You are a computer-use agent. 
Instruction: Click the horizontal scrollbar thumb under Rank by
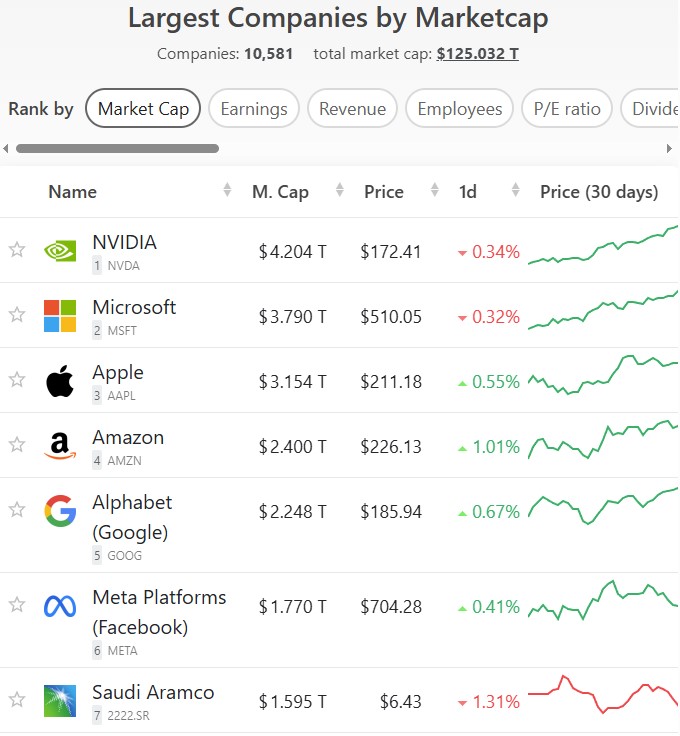(117, 148)
